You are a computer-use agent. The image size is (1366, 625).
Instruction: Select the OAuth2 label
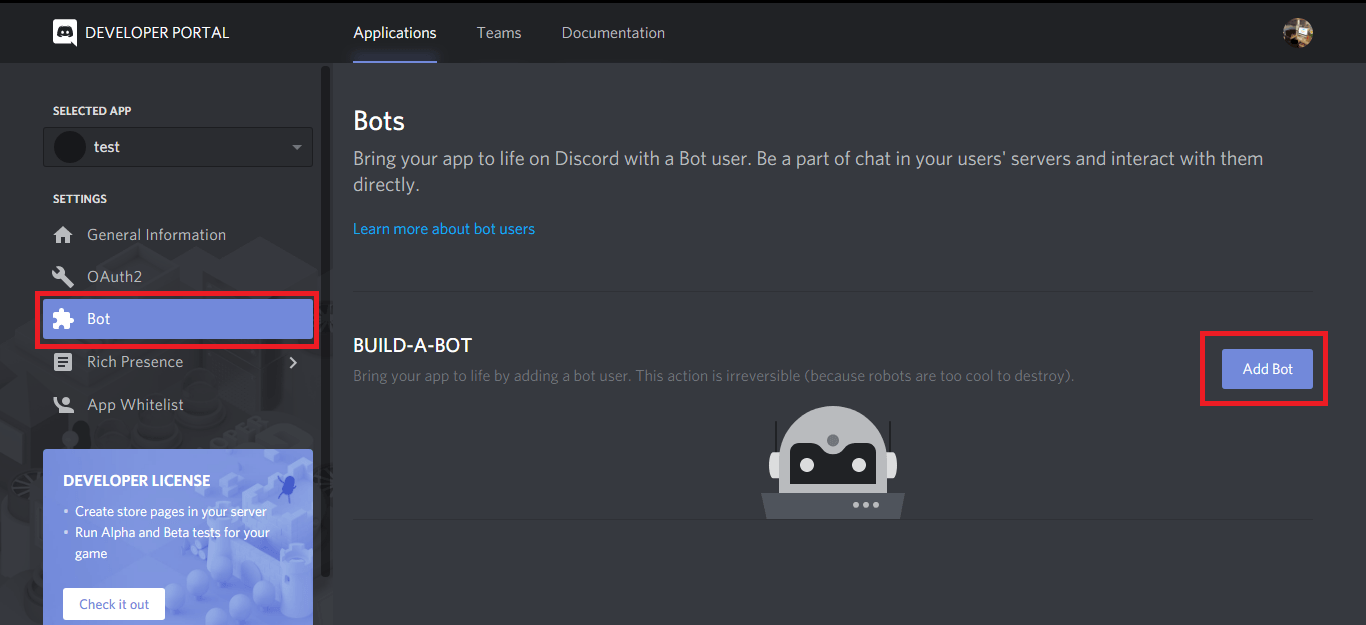pyautogui.click(x=115, y=277)
